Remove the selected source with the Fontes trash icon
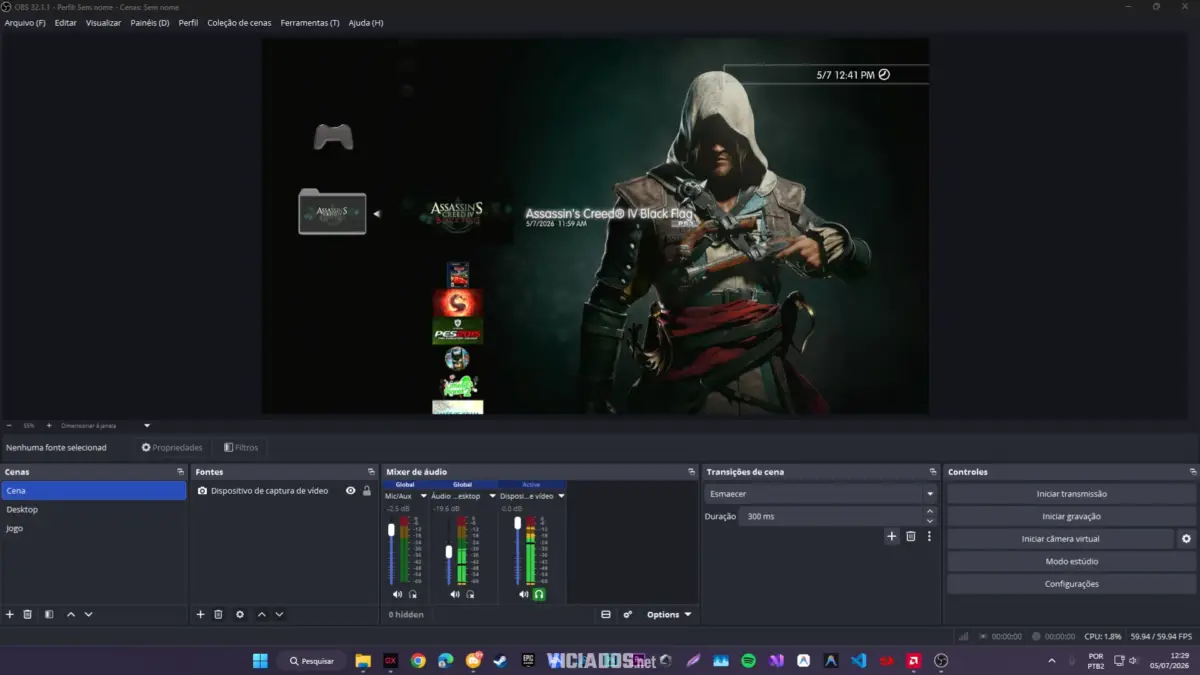The width and height of the screenshot is (1200, 675). pos(218,614)
